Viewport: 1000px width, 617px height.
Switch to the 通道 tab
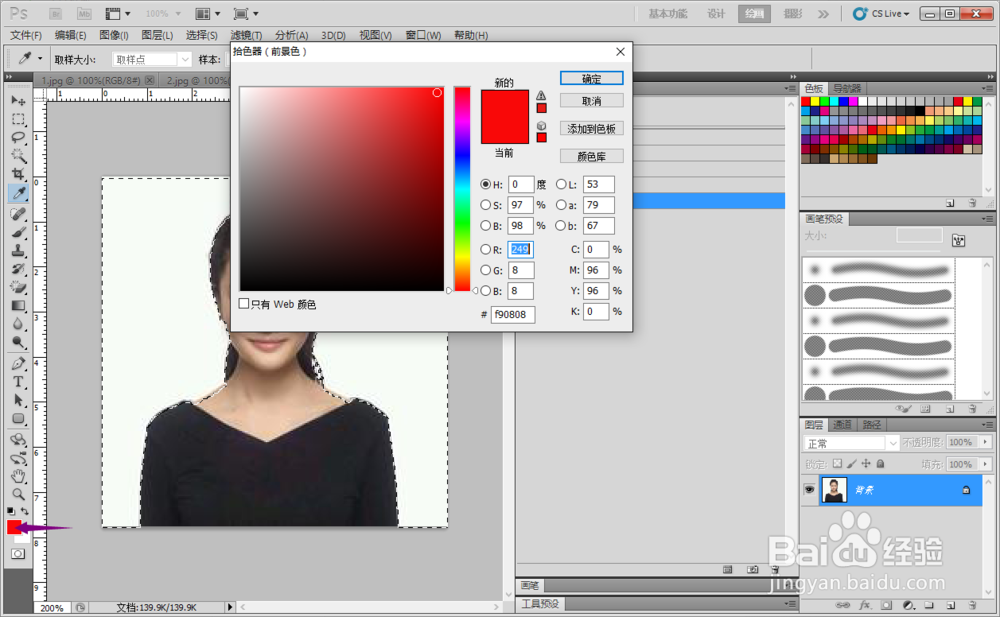pyautogui.click(x=842, y=425)
